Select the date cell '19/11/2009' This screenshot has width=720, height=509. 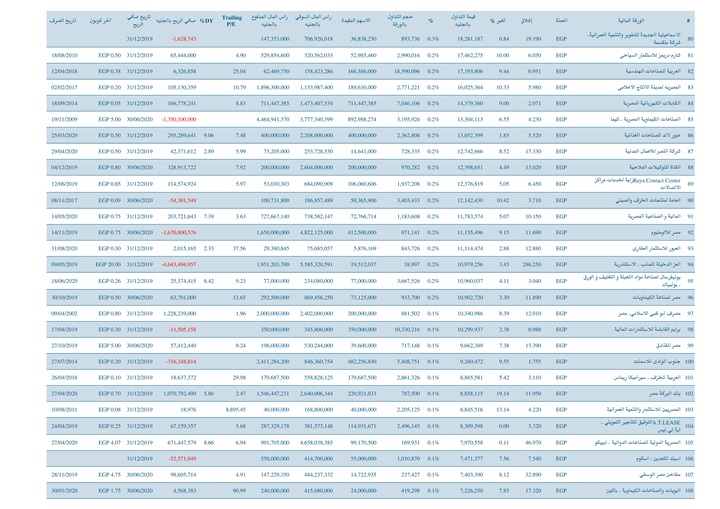tap(64, 119)
